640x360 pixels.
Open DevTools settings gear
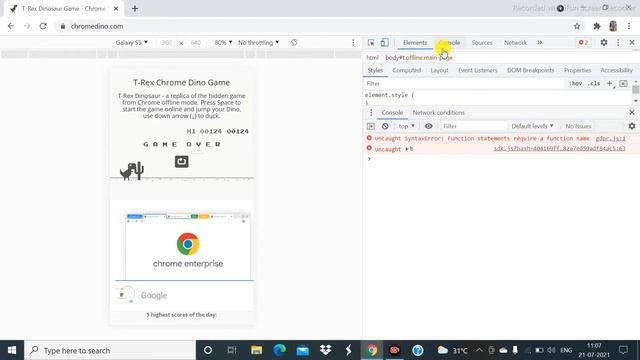click(x=604, y=42)
